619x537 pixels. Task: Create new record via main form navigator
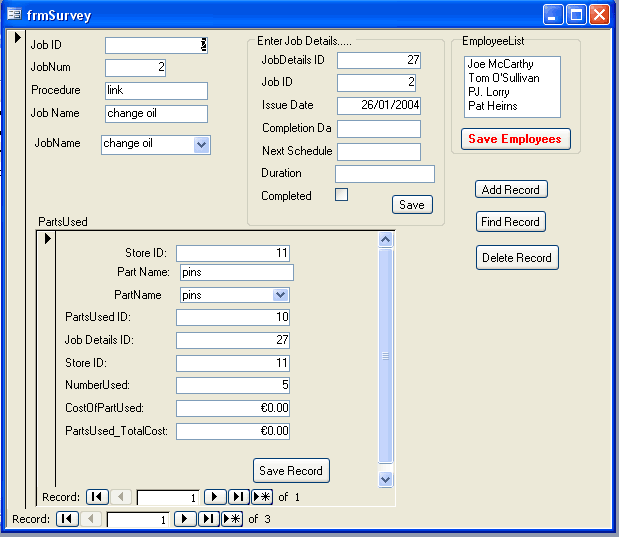(x=232, y=519)
